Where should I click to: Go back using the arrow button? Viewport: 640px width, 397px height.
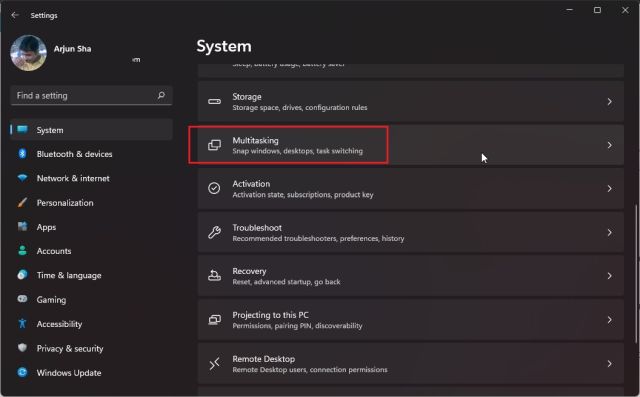coord(15,15)
